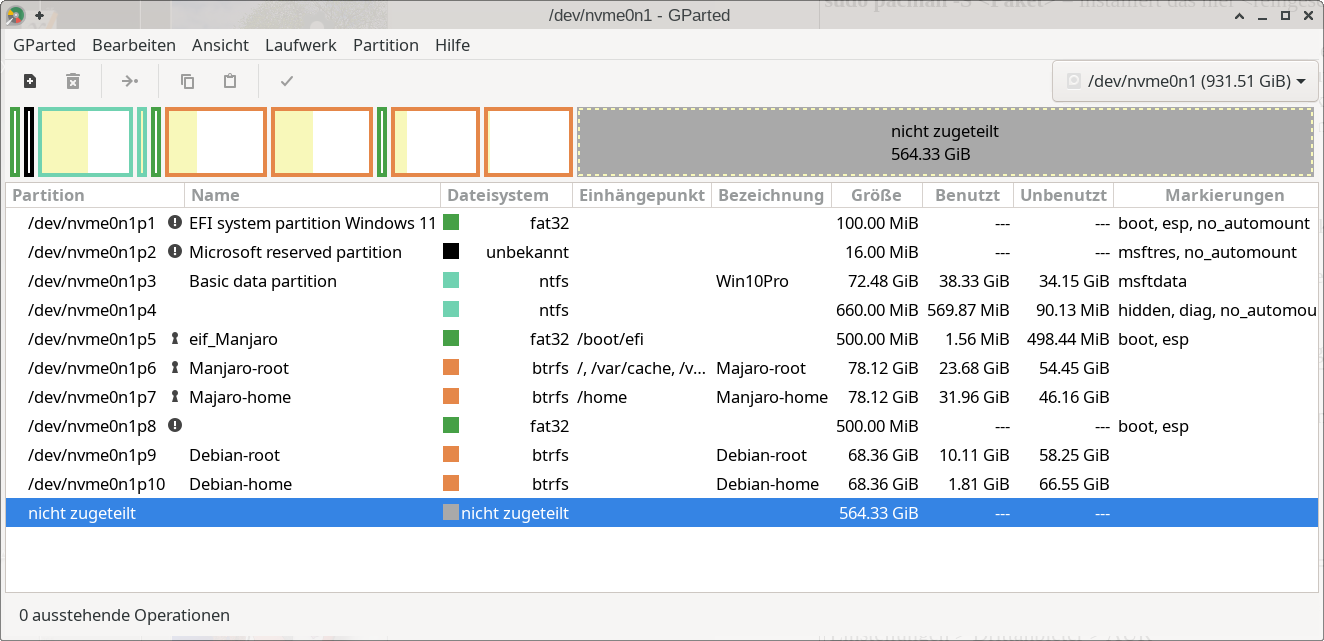
Task: Select row /dev/nvme0n1p8
Action: click(x=661, y=426)
